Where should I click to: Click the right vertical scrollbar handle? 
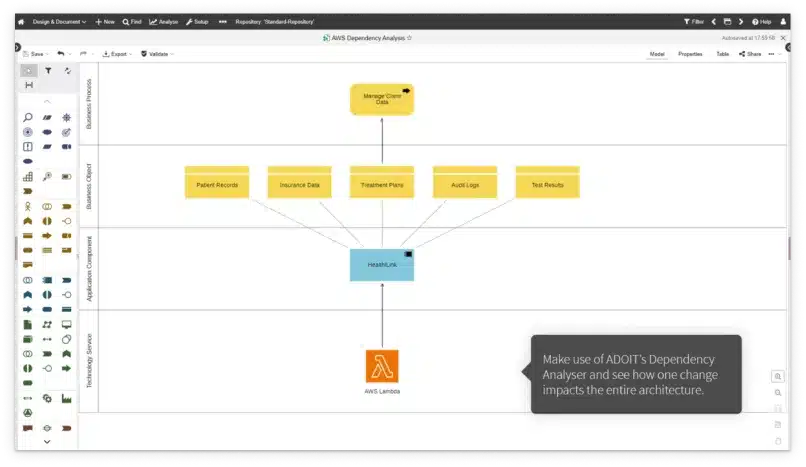(789, 249)
